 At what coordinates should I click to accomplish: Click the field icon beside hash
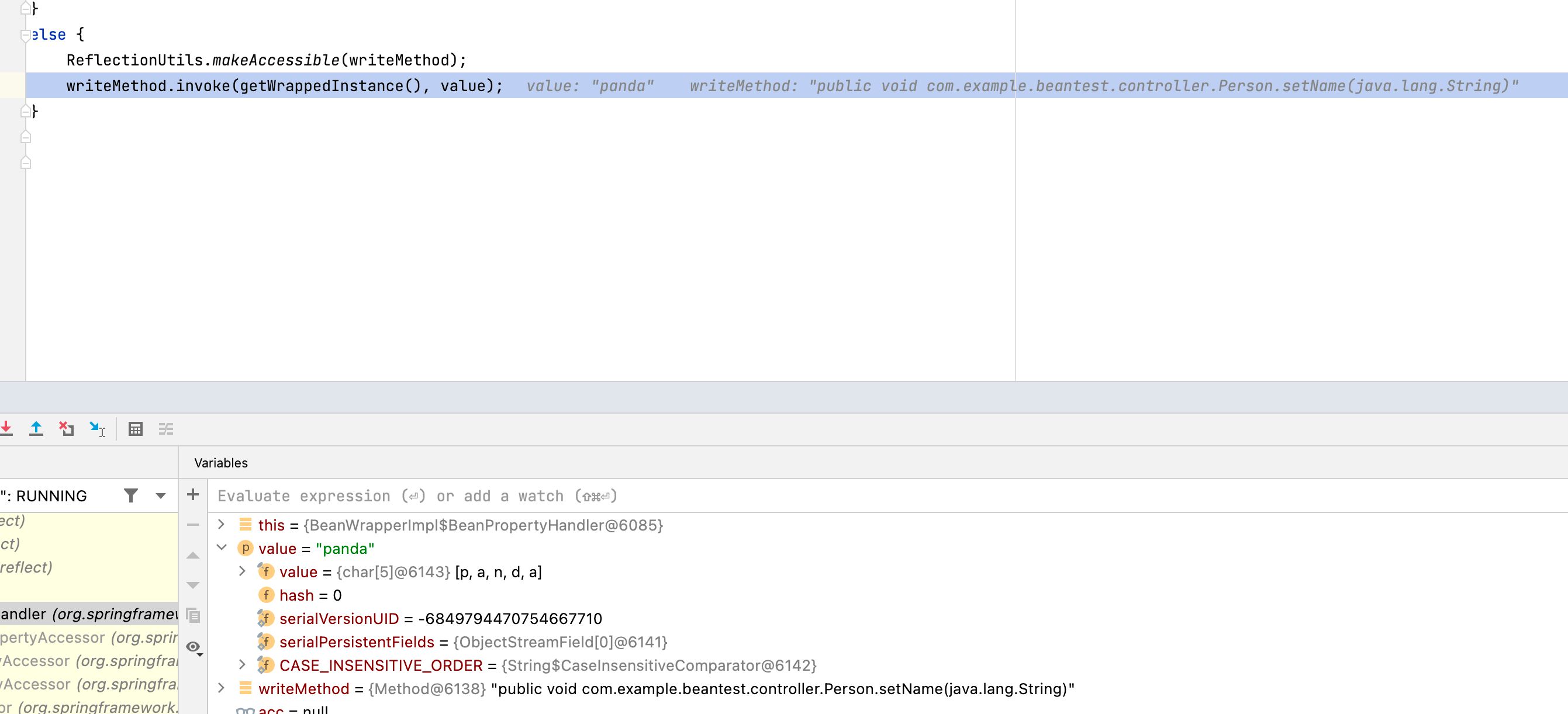point(266,595)
